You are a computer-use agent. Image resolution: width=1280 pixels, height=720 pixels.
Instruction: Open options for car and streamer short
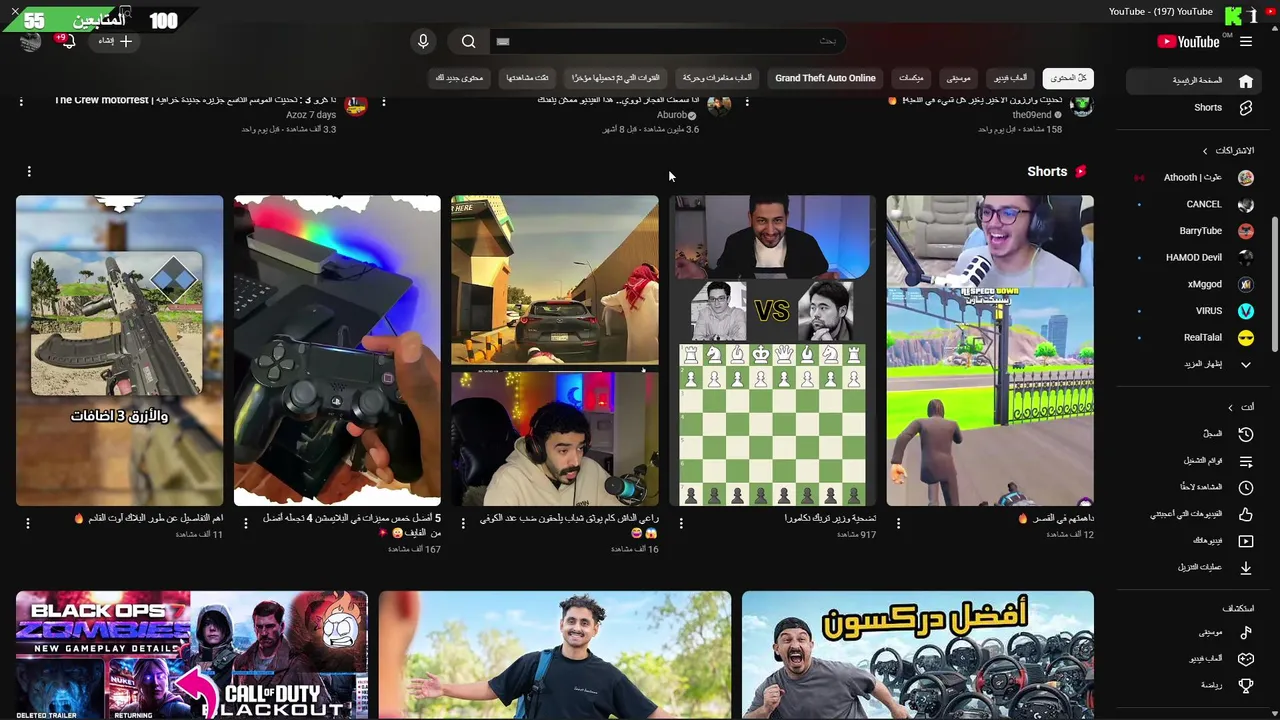coord(463,523)
